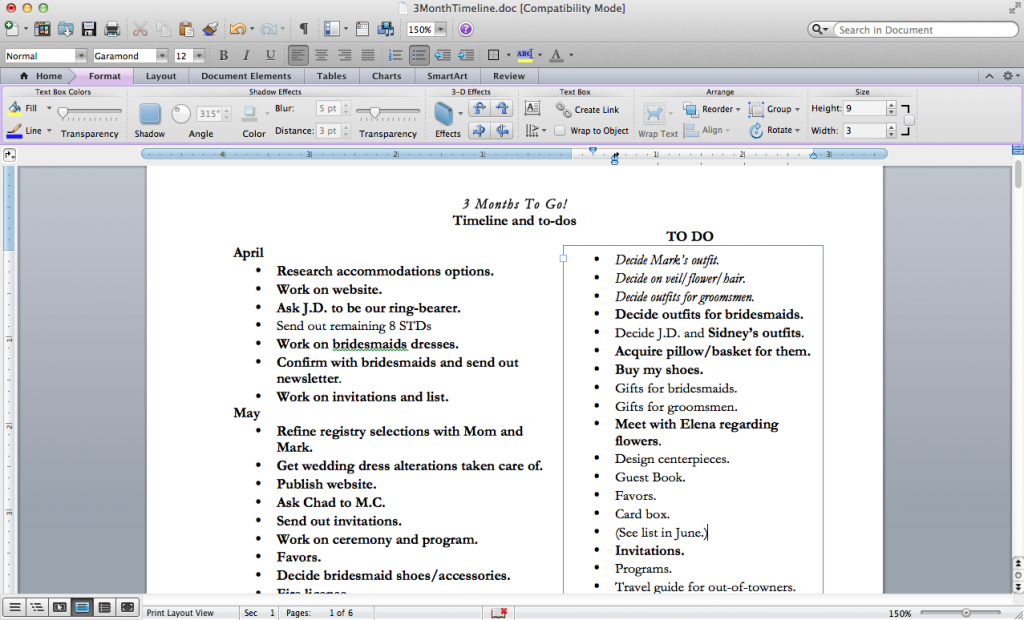Toggle Justify alignment

pyautogui.click(x=368, y=56)
